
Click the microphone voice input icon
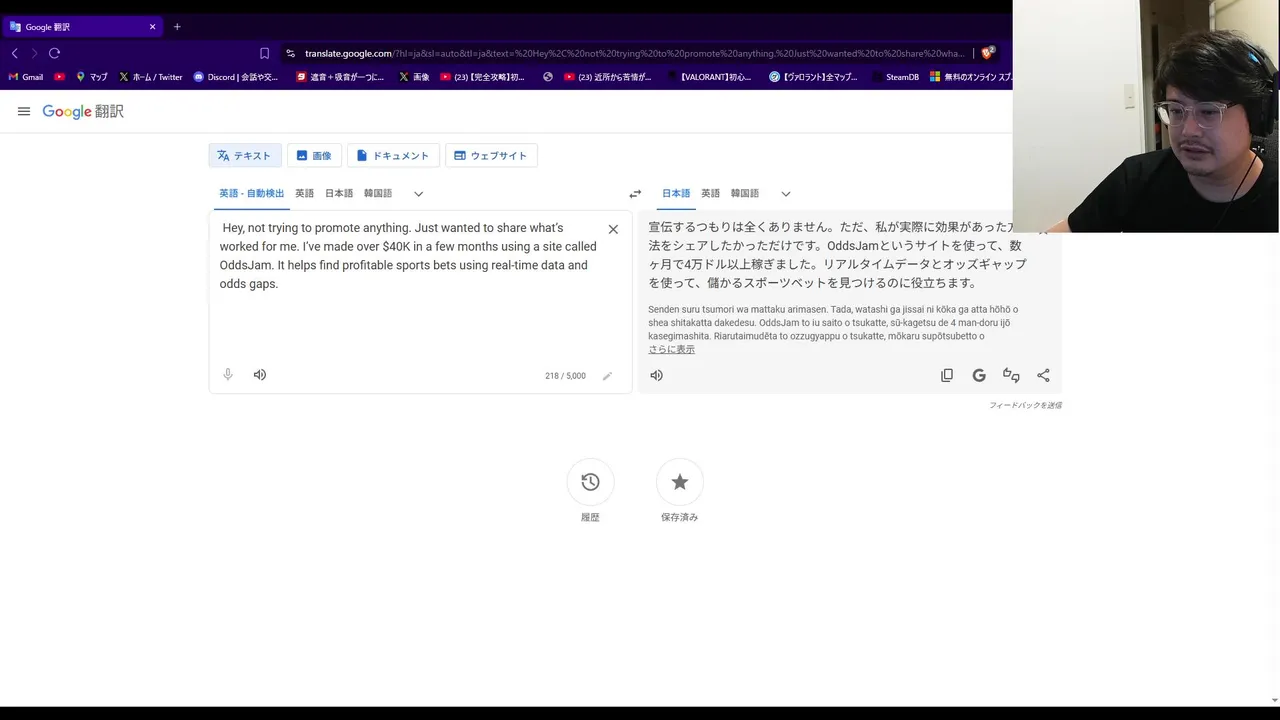228,375
